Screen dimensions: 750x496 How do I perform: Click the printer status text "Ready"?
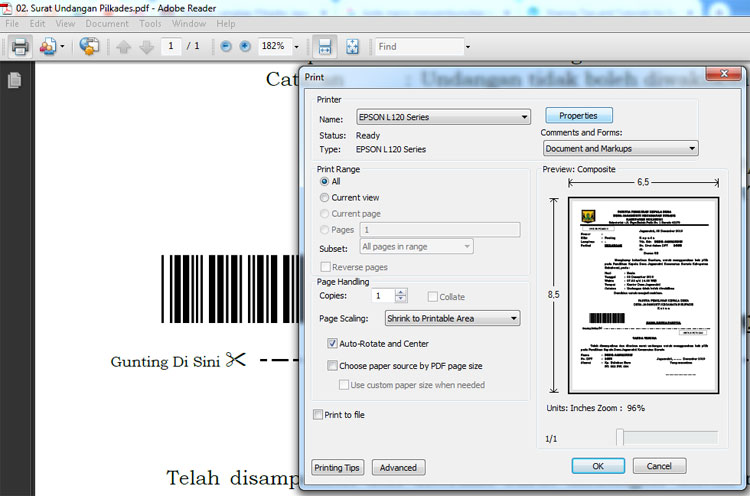point(368,135)
